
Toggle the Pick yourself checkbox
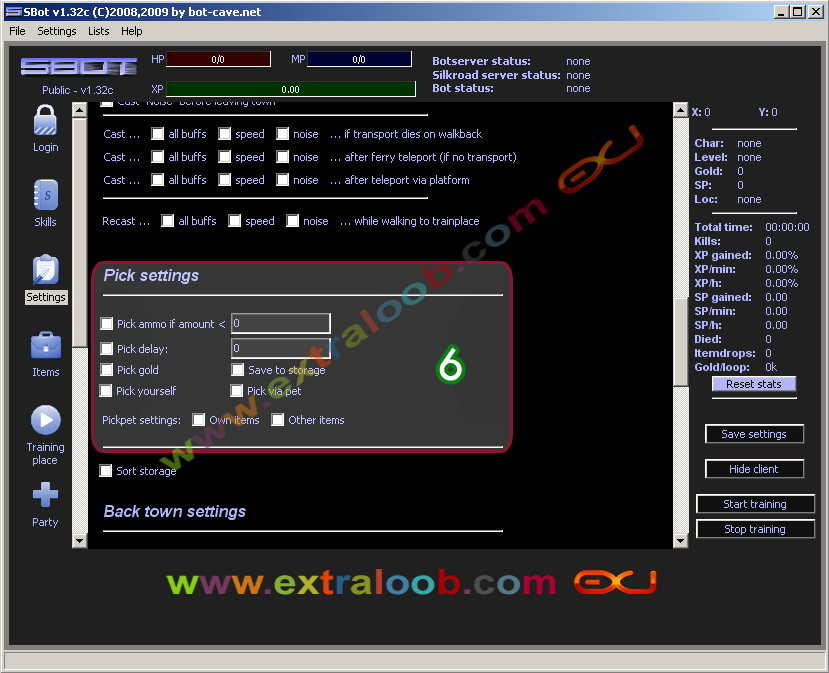tap(106, 391)
